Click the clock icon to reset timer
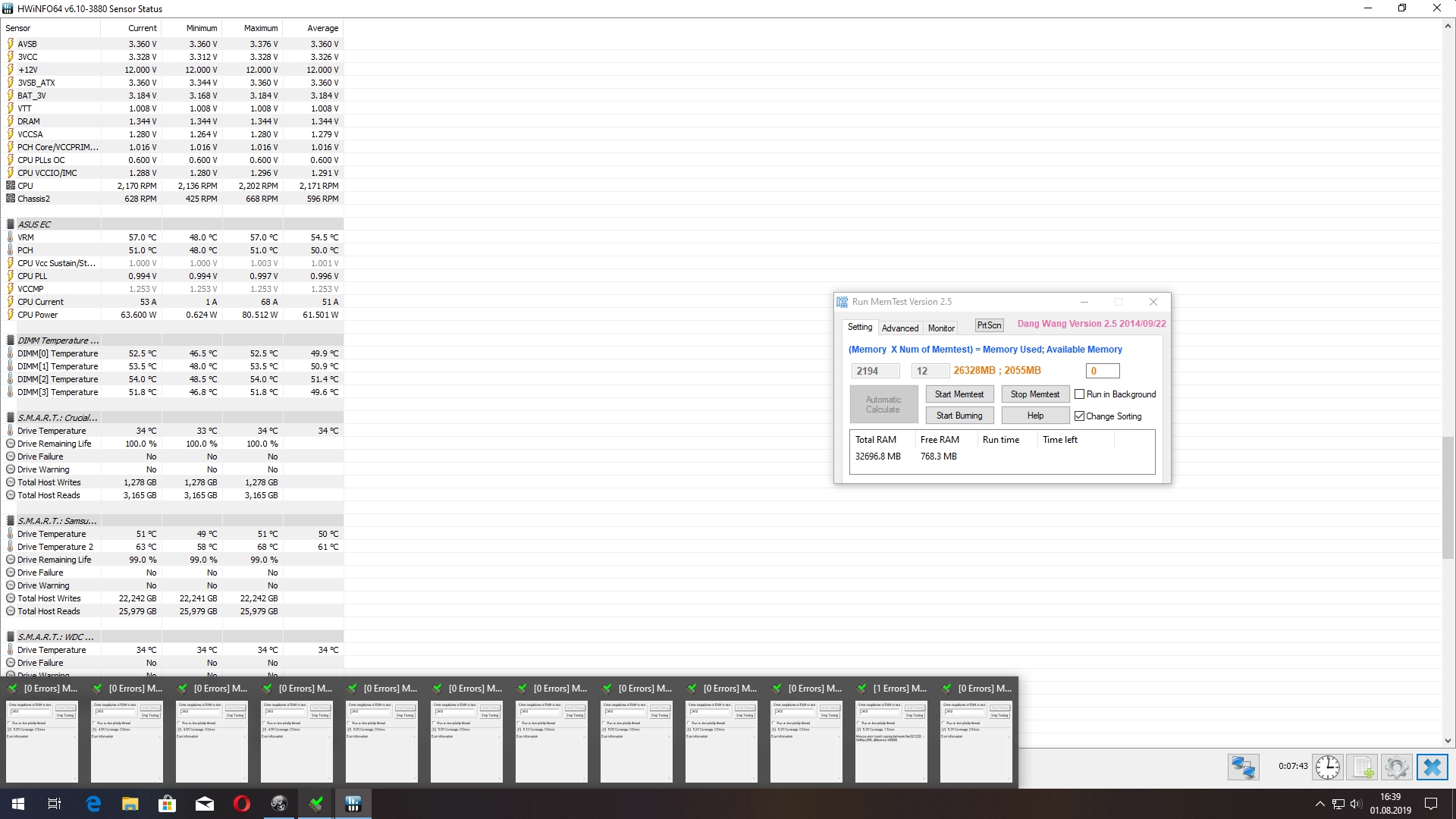The height and width of the screenshot is (819, 1456). click(1327, 767)
